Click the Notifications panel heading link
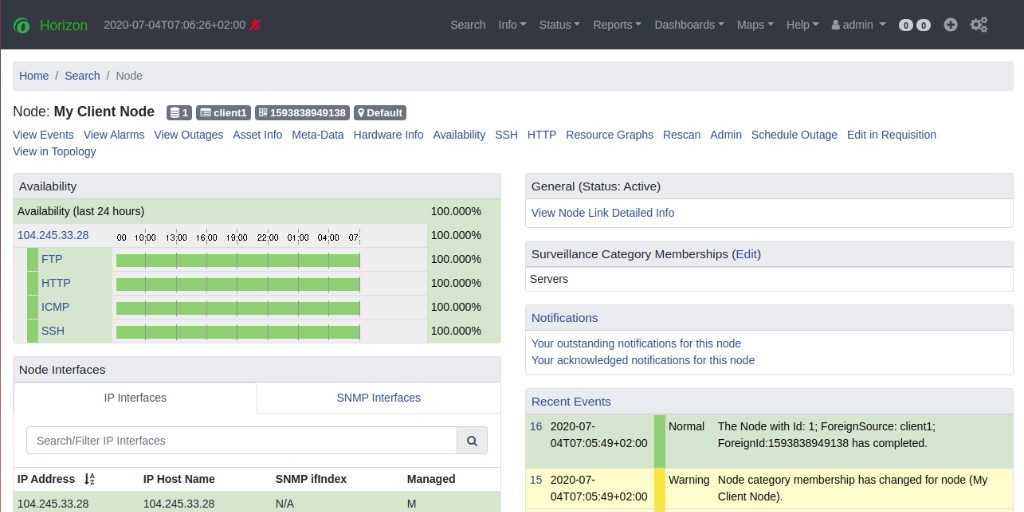 click(x=564, y=318)
